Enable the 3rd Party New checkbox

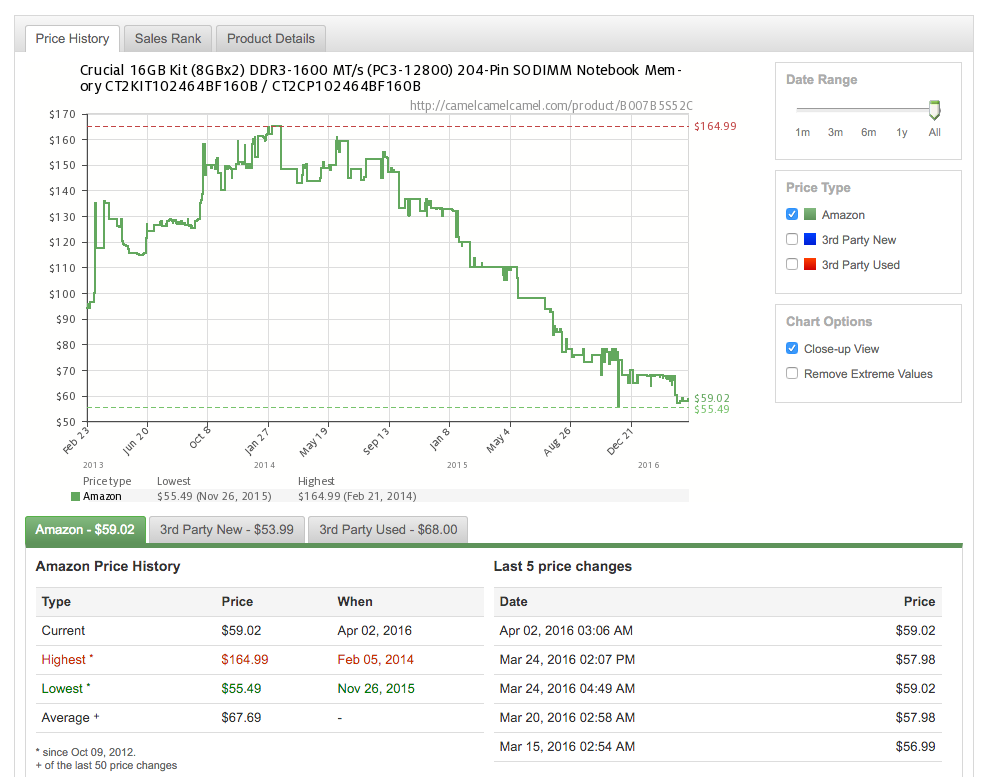pyautogui.click(x=792, y=239)
